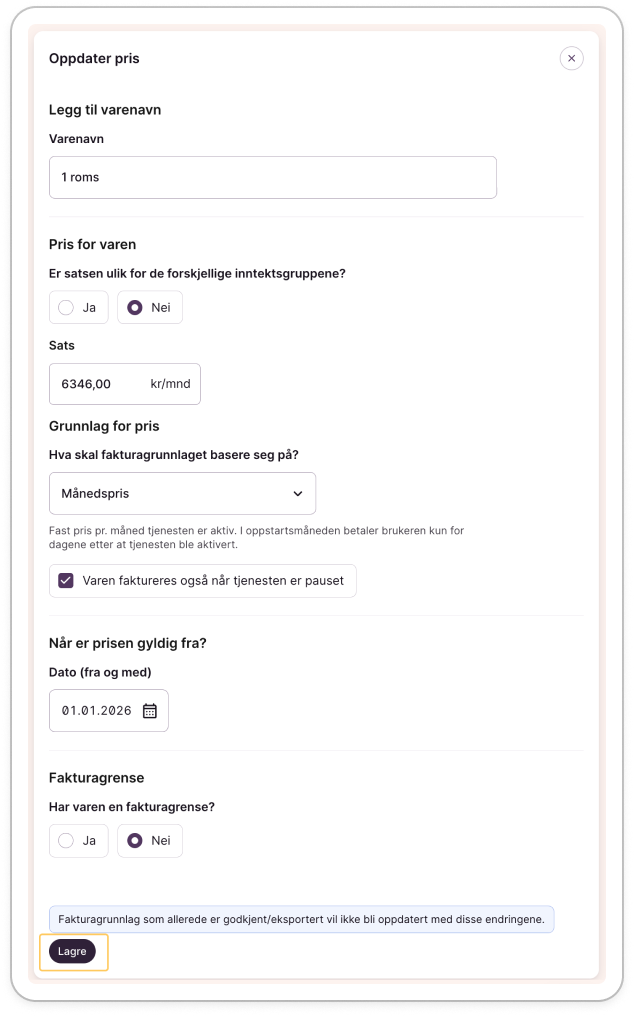Click the Varenavn field label

[x=76, y=139]
